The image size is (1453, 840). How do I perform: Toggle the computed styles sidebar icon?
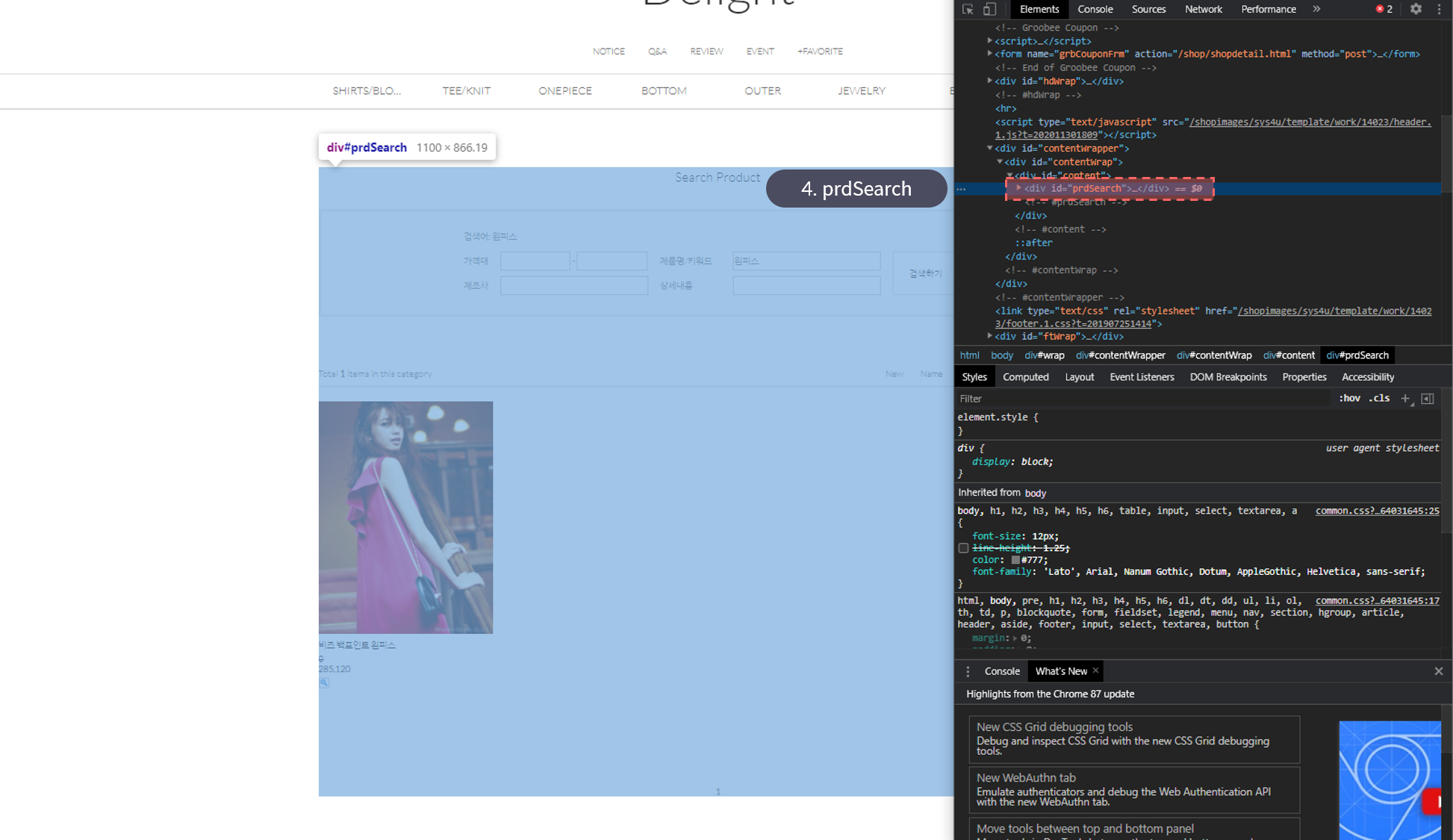point(1427,399)
